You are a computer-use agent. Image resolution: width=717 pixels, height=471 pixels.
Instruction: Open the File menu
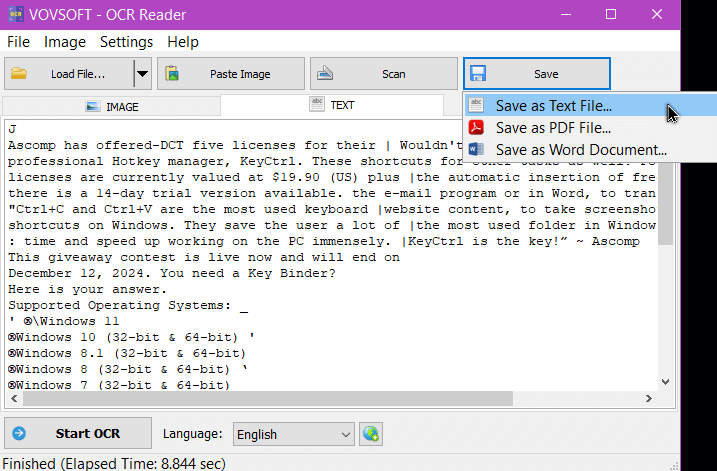tap(18, 42)
